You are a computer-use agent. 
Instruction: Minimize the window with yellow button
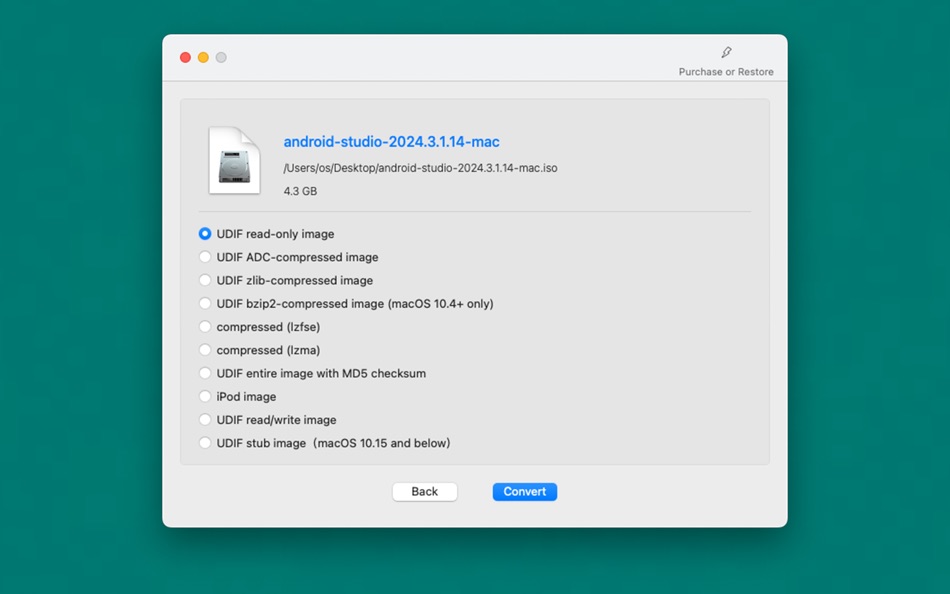(x=203, y=57)
